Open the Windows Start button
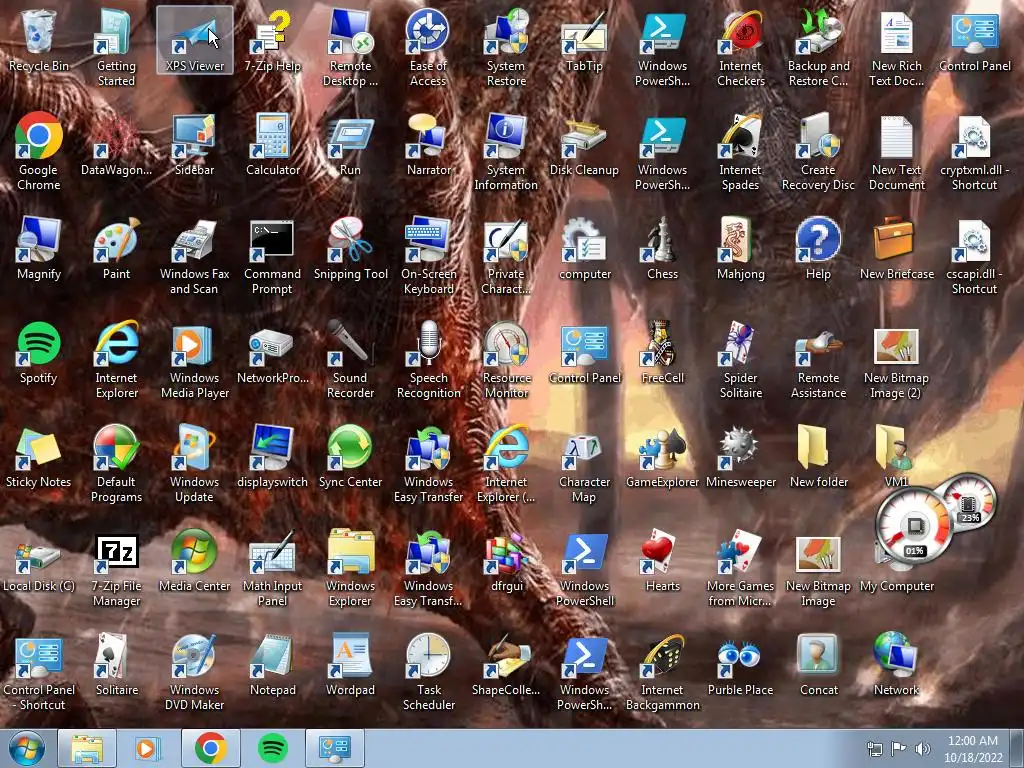Image resolution: width=1024 pixels, height=768 pixels. click(27, 748)
